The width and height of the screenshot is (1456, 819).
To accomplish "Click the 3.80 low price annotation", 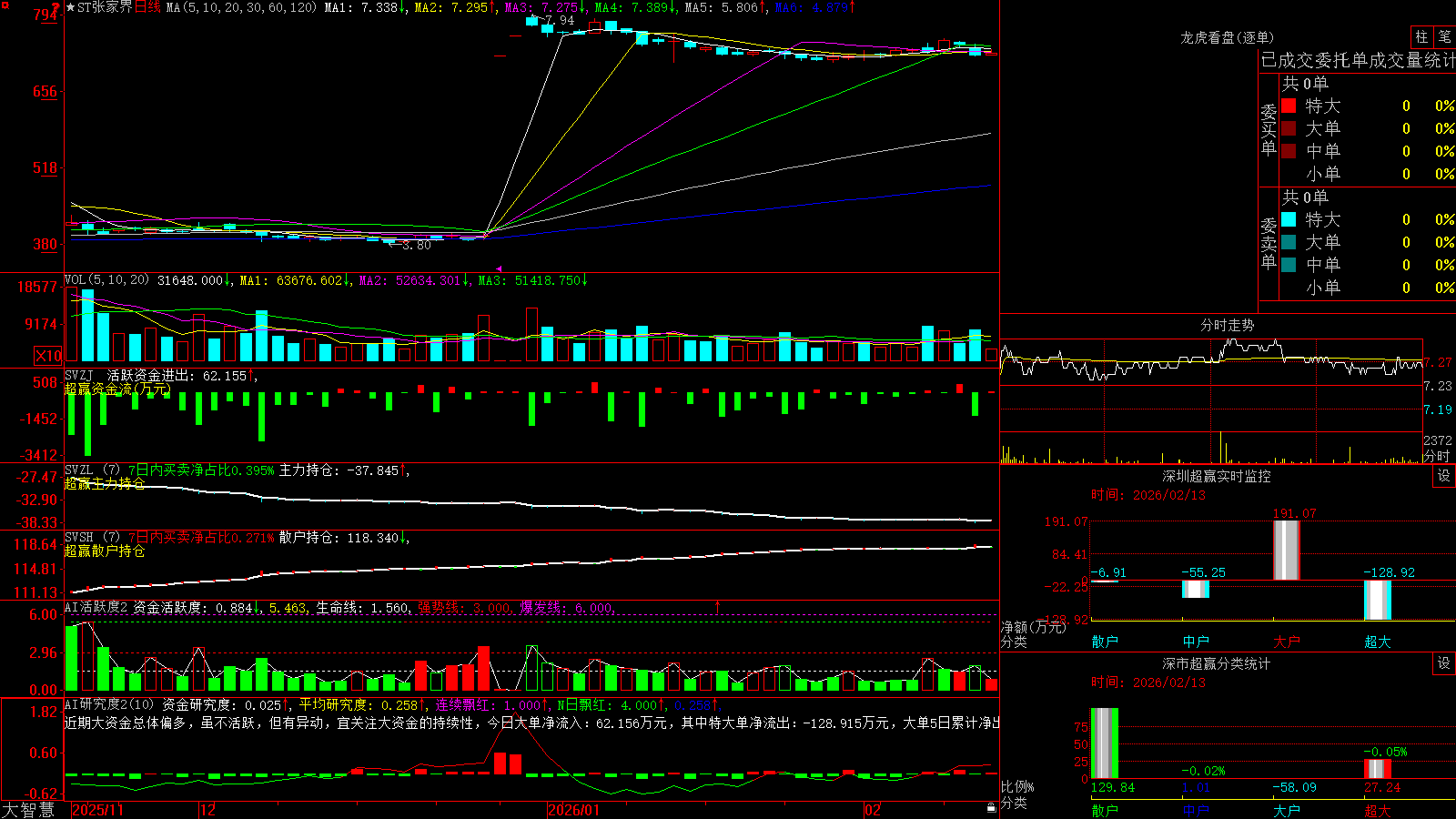I will pyautogui.click(x=417, y=245).
